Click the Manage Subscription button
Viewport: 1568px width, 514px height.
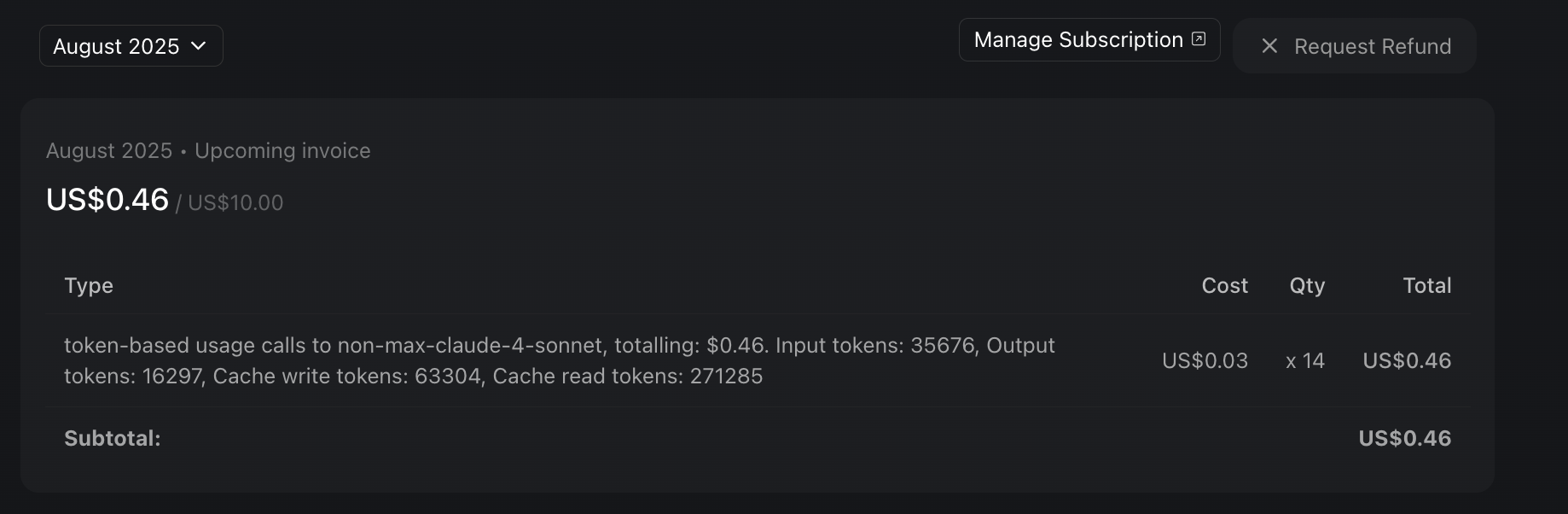coord(1078,40)
